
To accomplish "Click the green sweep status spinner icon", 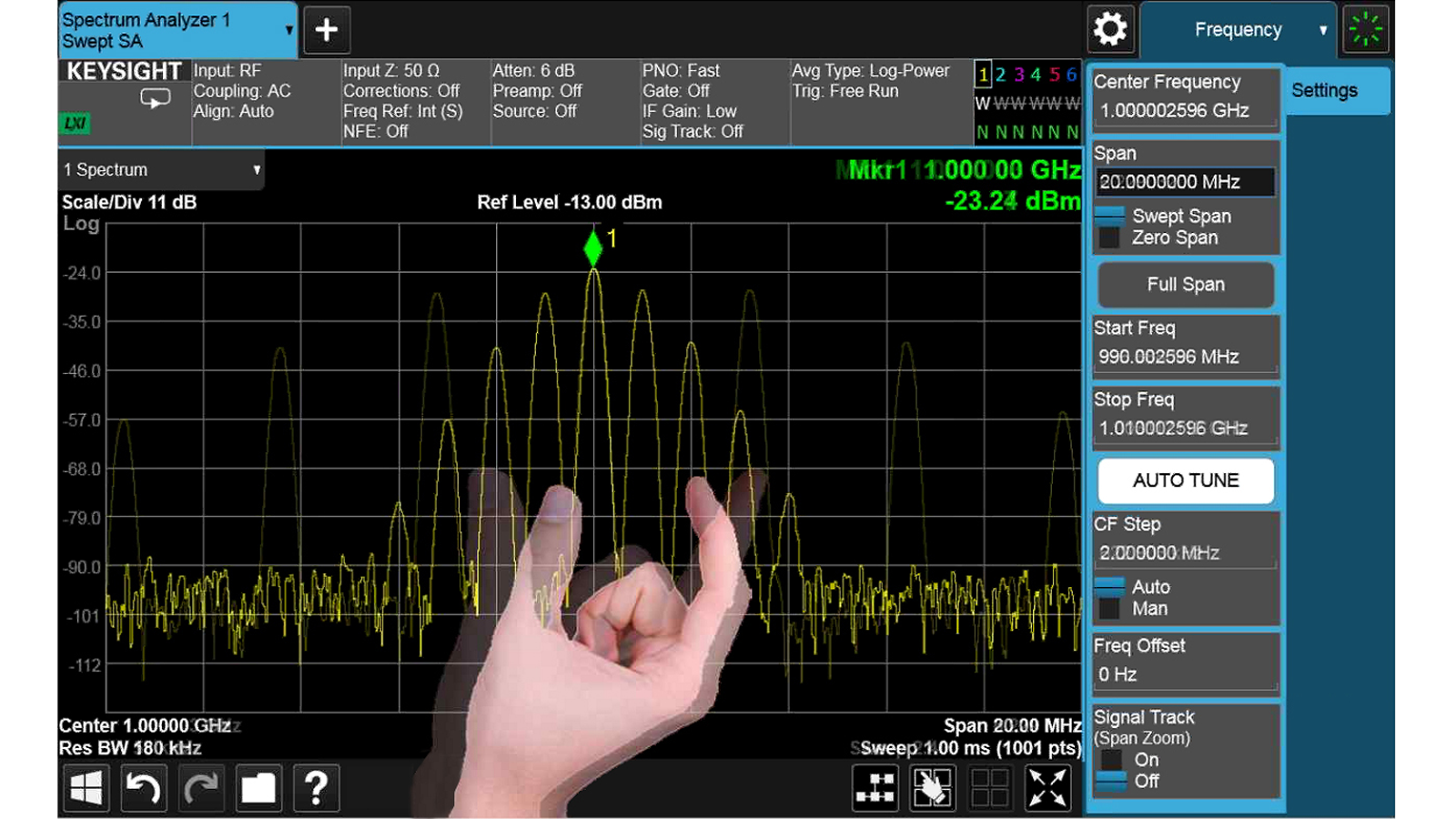I will pos(1365,29).
